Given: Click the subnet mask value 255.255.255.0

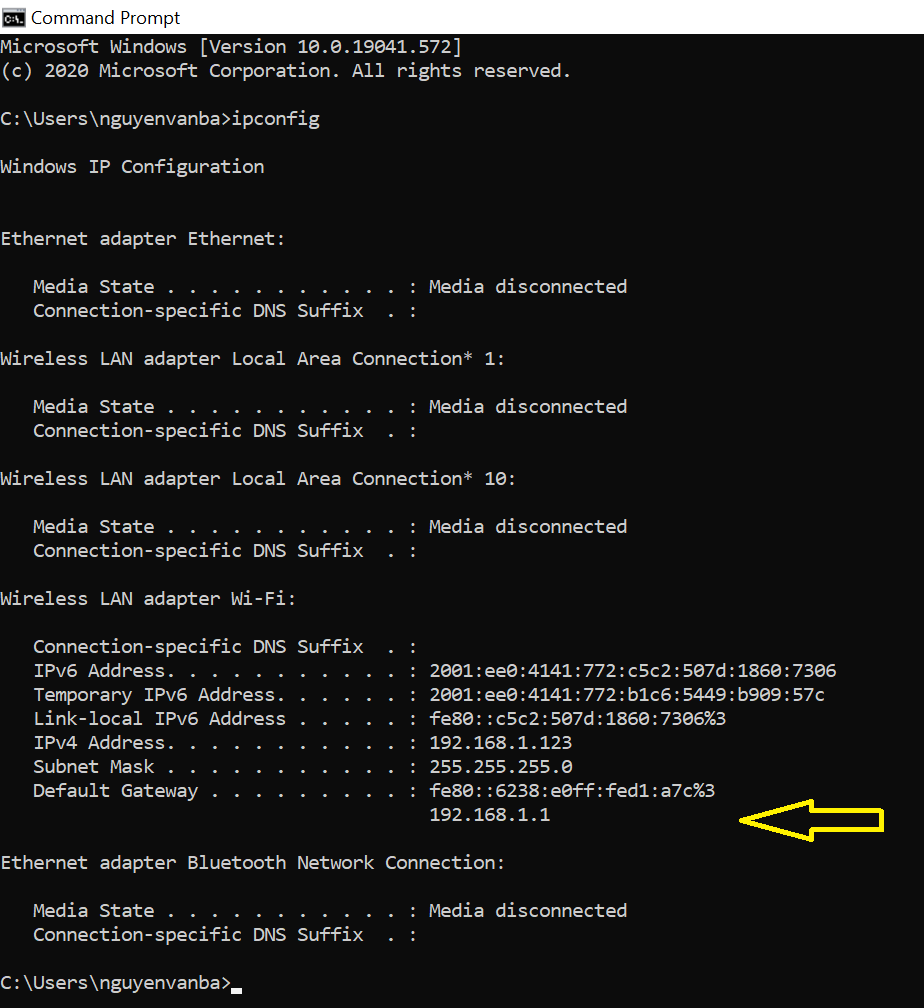Looking at the screenshot, I should (x=500, y=767).
